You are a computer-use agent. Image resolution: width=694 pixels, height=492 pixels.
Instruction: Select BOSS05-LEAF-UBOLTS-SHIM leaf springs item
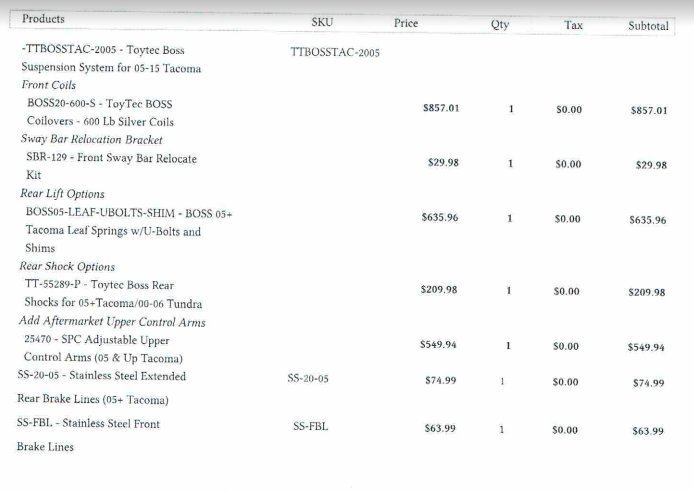pos(129,230)
